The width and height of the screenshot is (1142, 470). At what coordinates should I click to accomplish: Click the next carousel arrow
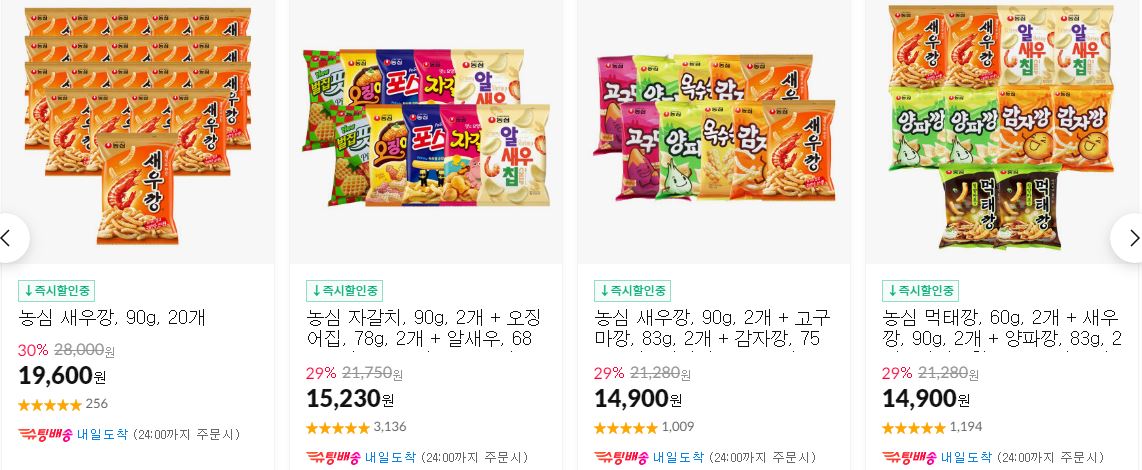coord(1129,238)
